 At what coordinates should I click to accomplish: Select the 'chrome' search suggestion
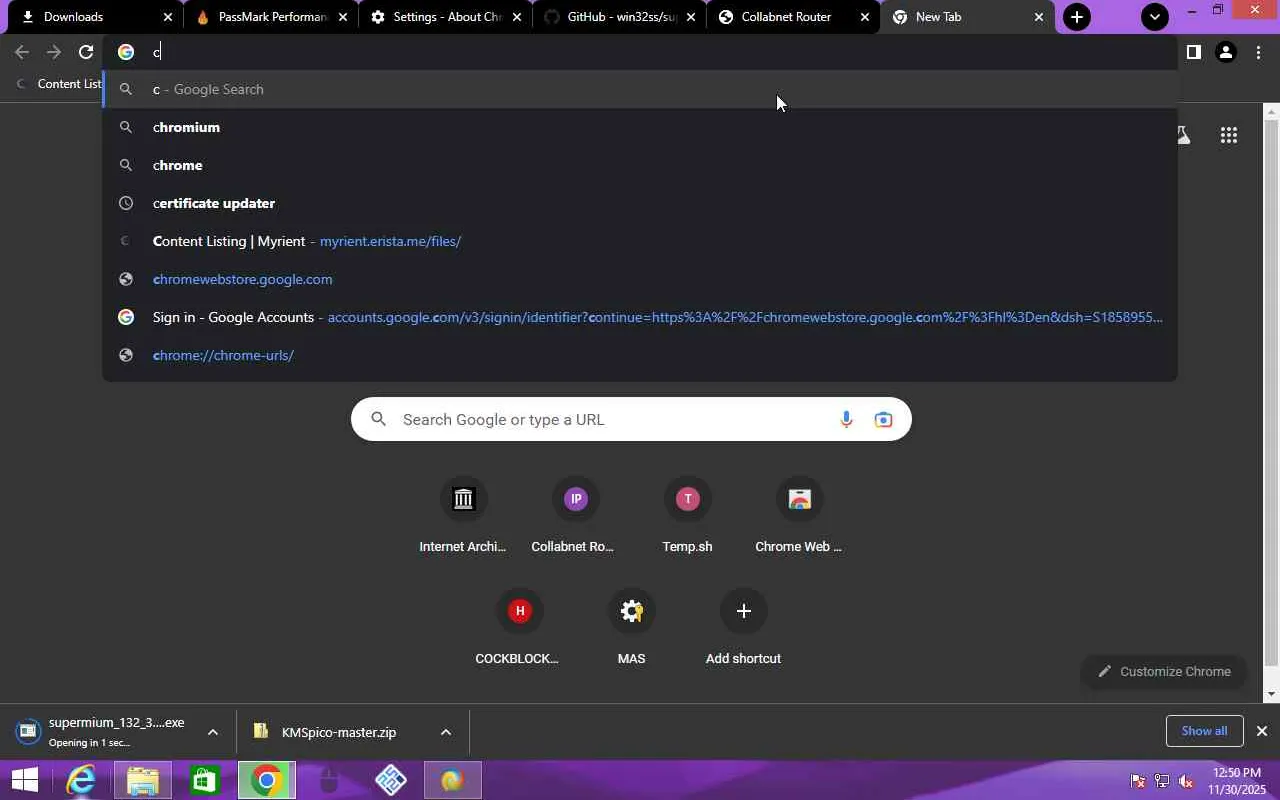640,165
